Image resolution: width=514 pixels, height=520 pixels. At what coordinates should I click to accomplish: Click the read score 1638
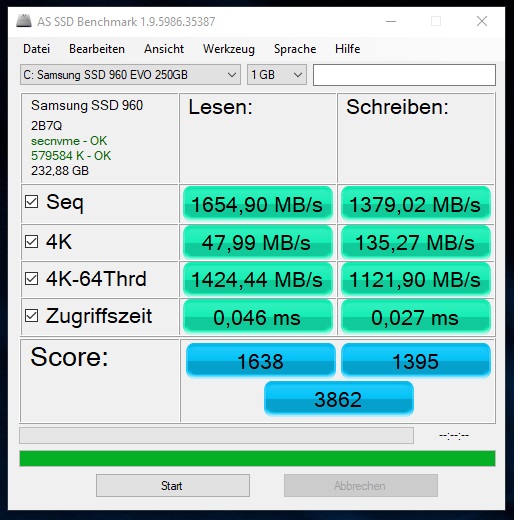[x=260, y=361]
